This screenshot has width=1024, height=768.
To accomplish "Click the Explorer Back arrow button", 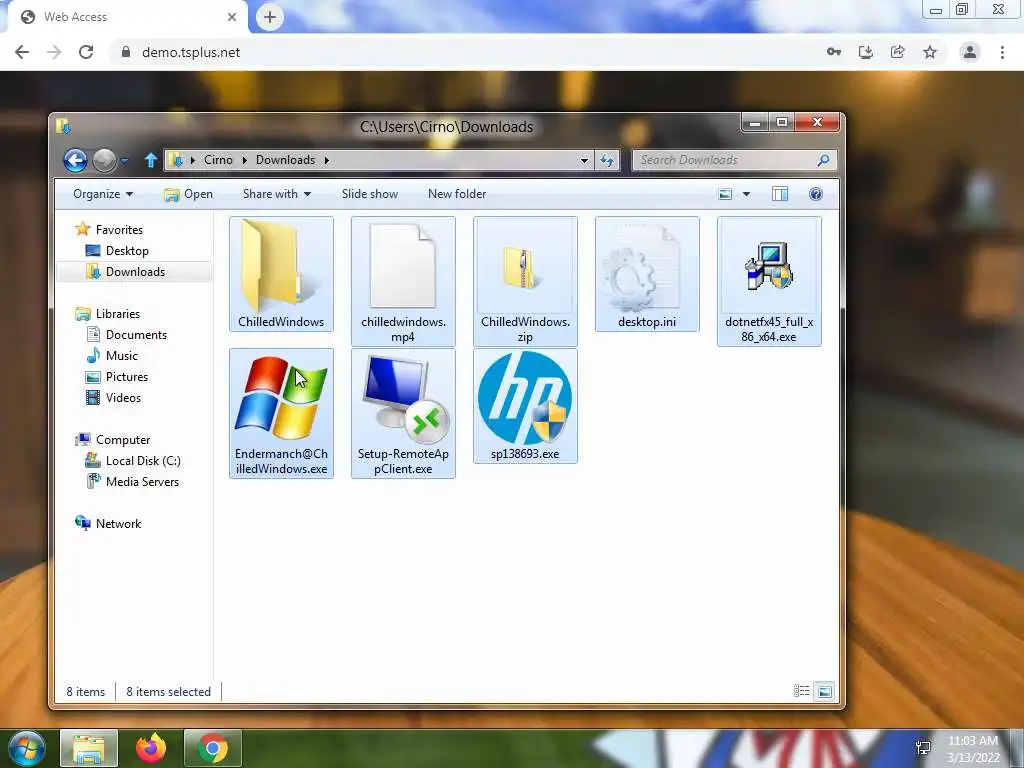I will (x=75, y=160).
